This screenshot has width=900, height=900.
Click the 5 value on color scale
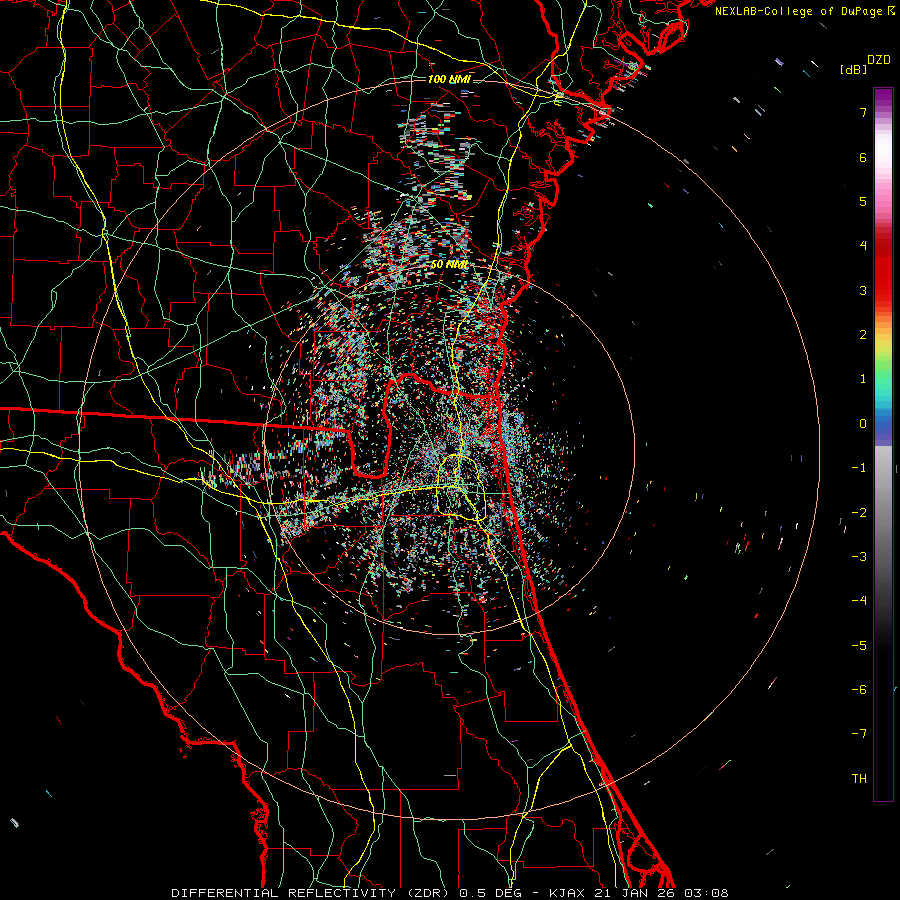(x=863, y=201)
